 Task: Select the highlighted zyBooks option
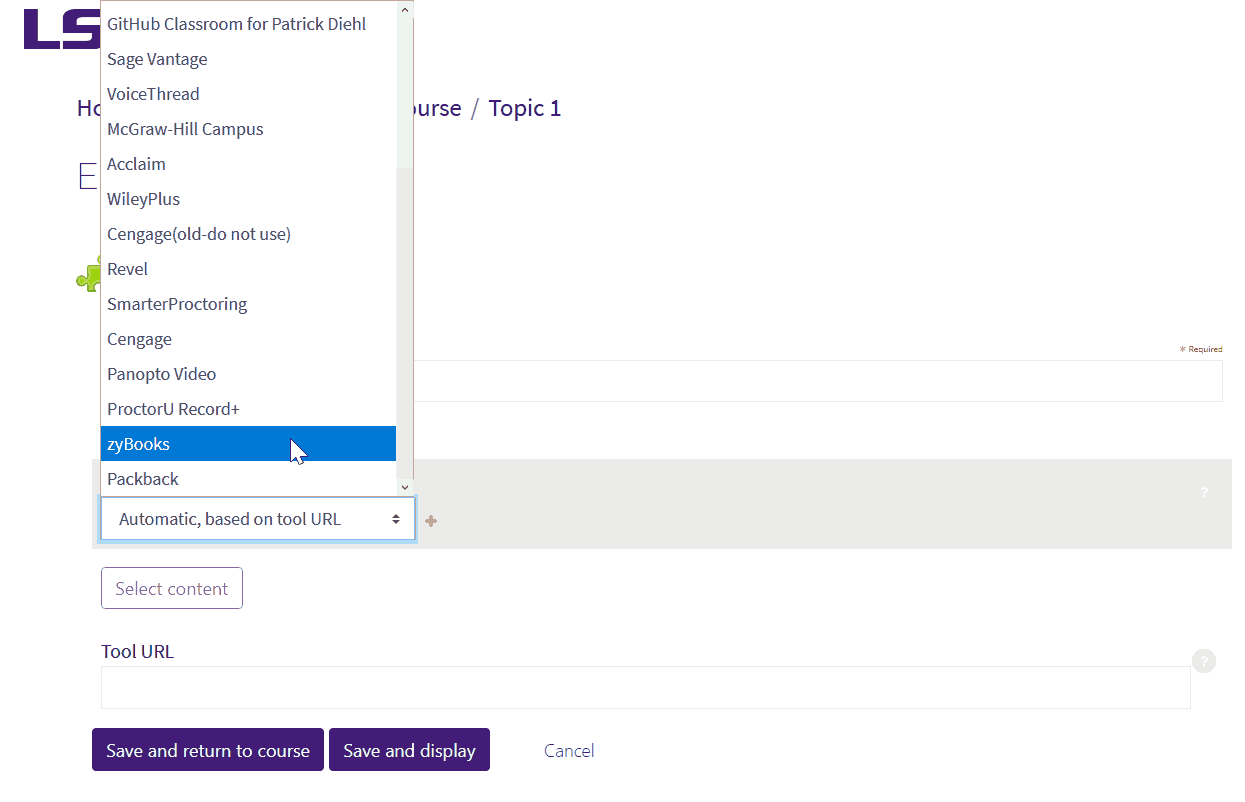pos(248,444)
